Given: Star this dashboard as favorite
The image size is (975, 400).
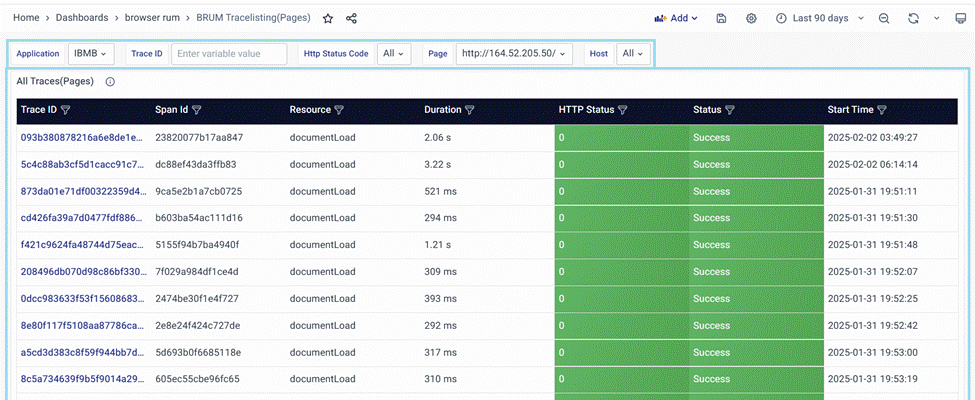Looking at the screenshot, I should pyautogui.click(x=328, y=18).
